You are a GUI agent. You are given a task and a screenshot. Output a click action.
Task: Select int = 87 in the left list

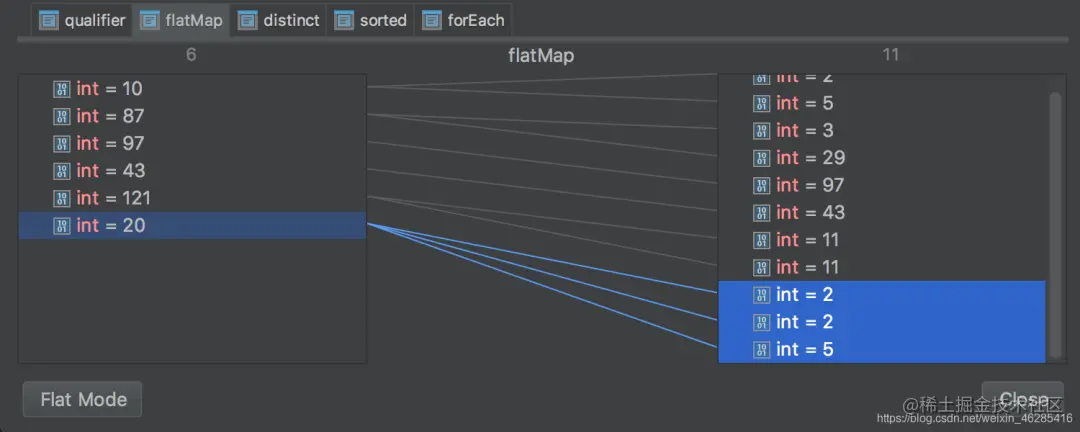click(x=192, y=116)
